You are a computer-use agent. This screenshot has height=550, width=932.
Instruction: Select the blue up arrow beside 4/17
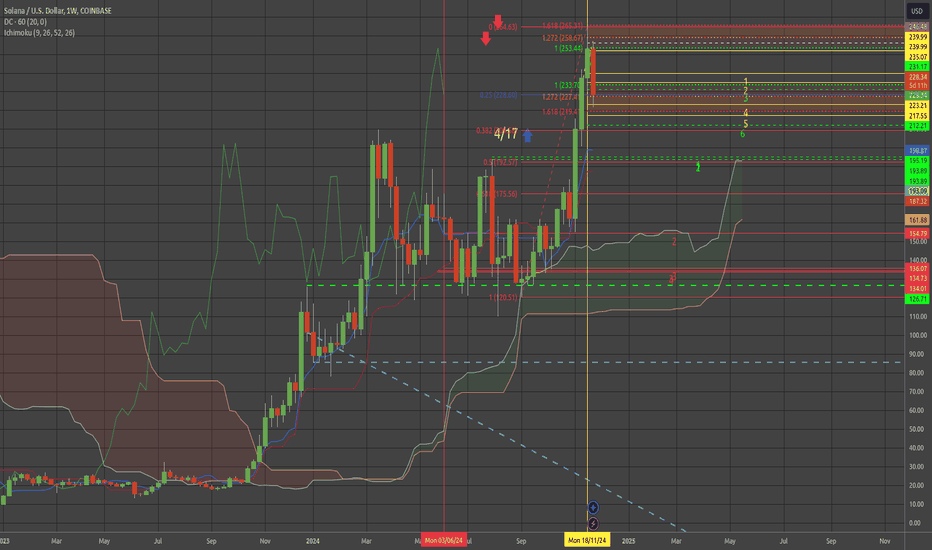527,136
